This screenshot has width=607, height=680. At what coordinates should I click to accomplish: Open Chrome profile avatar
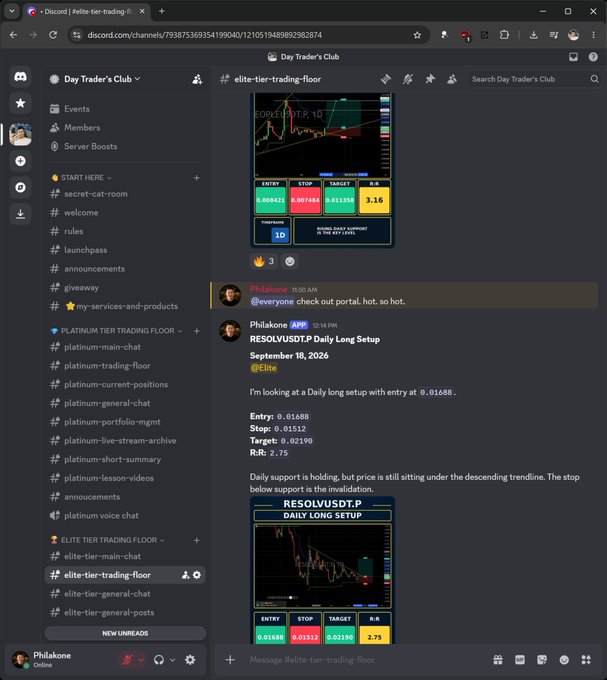tap(573, 35)
